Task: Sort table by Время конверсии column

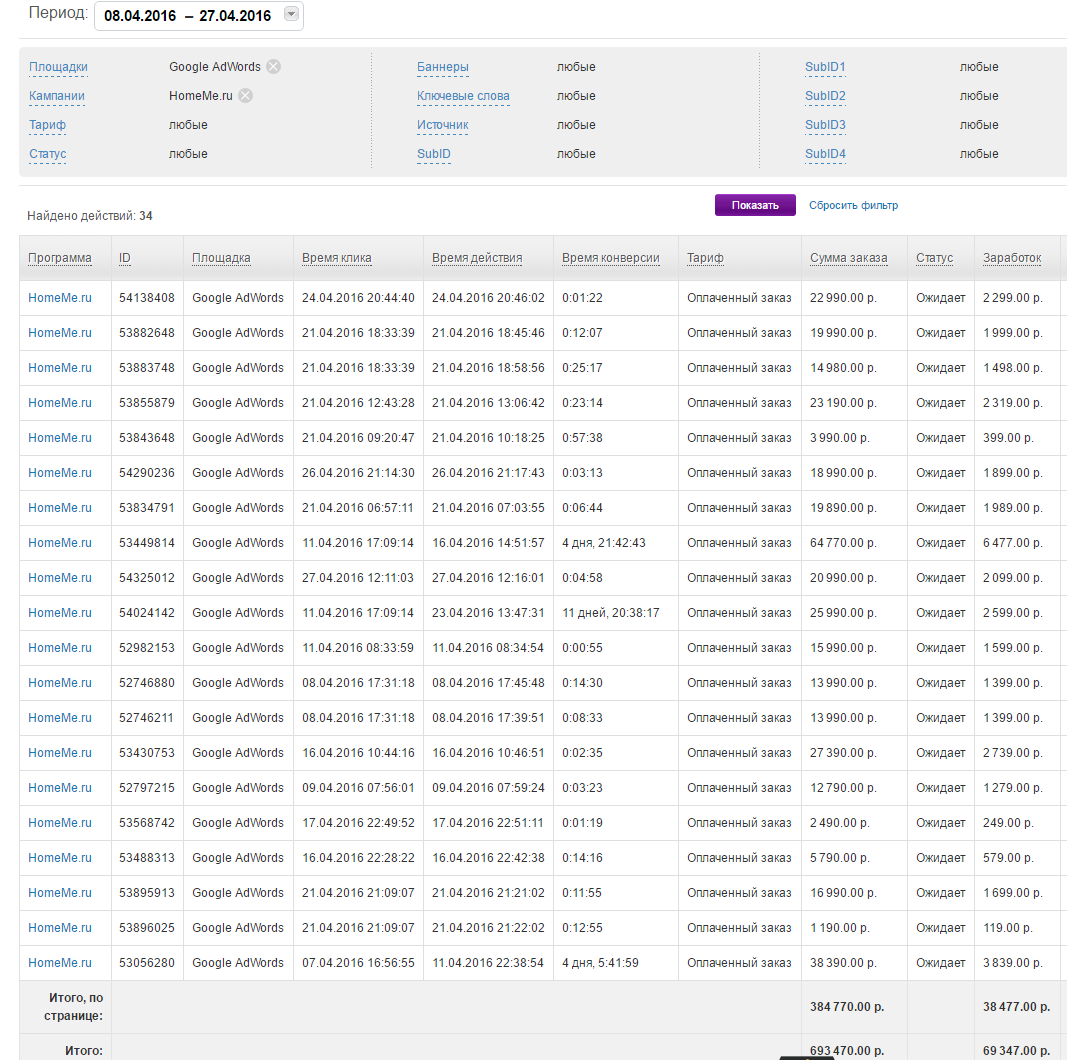Action: pyautogui.click(x=610, y=258)
